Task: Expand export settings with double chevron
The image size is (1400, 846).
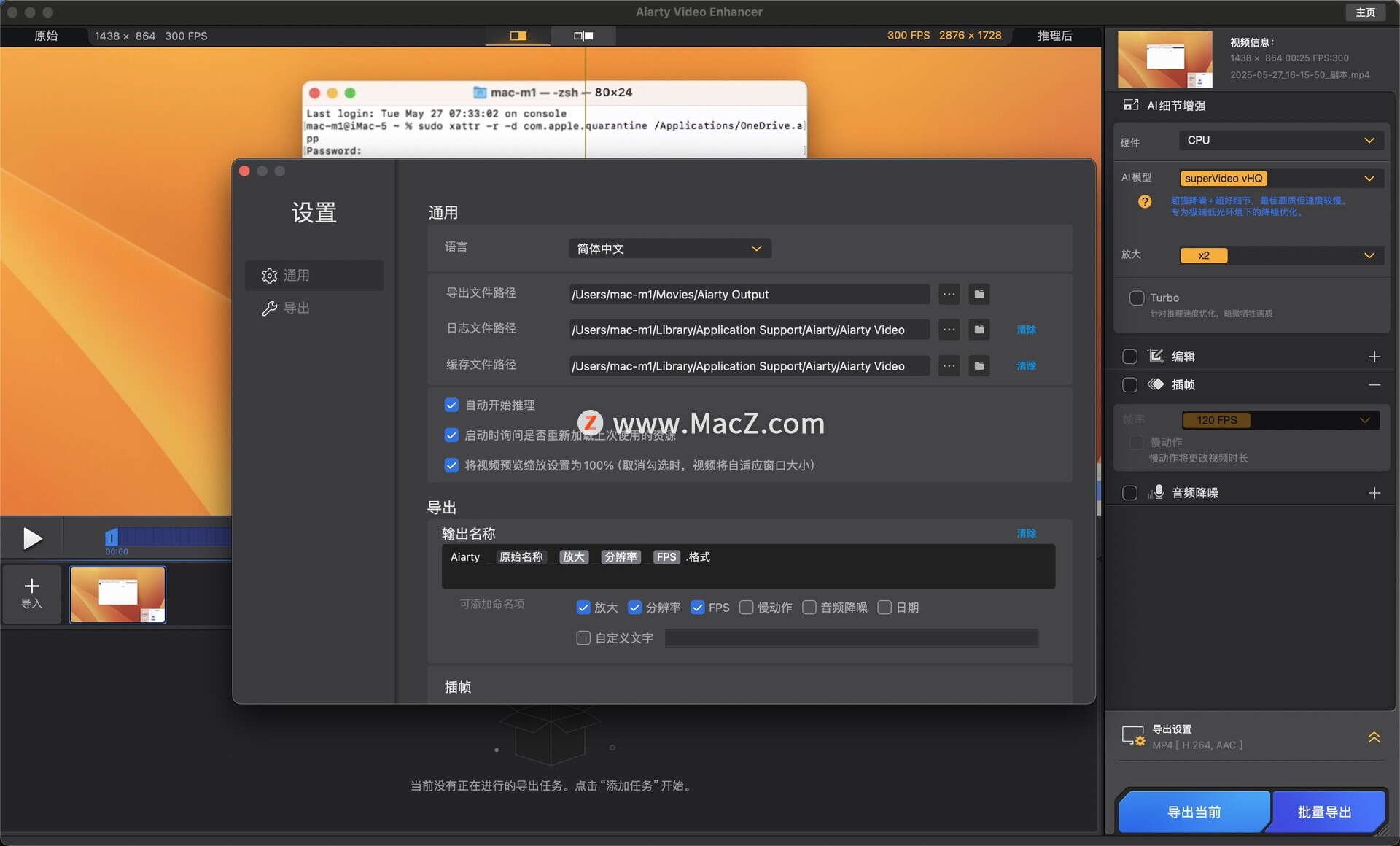Action: pyautogui.click(x=1374, y=737)
